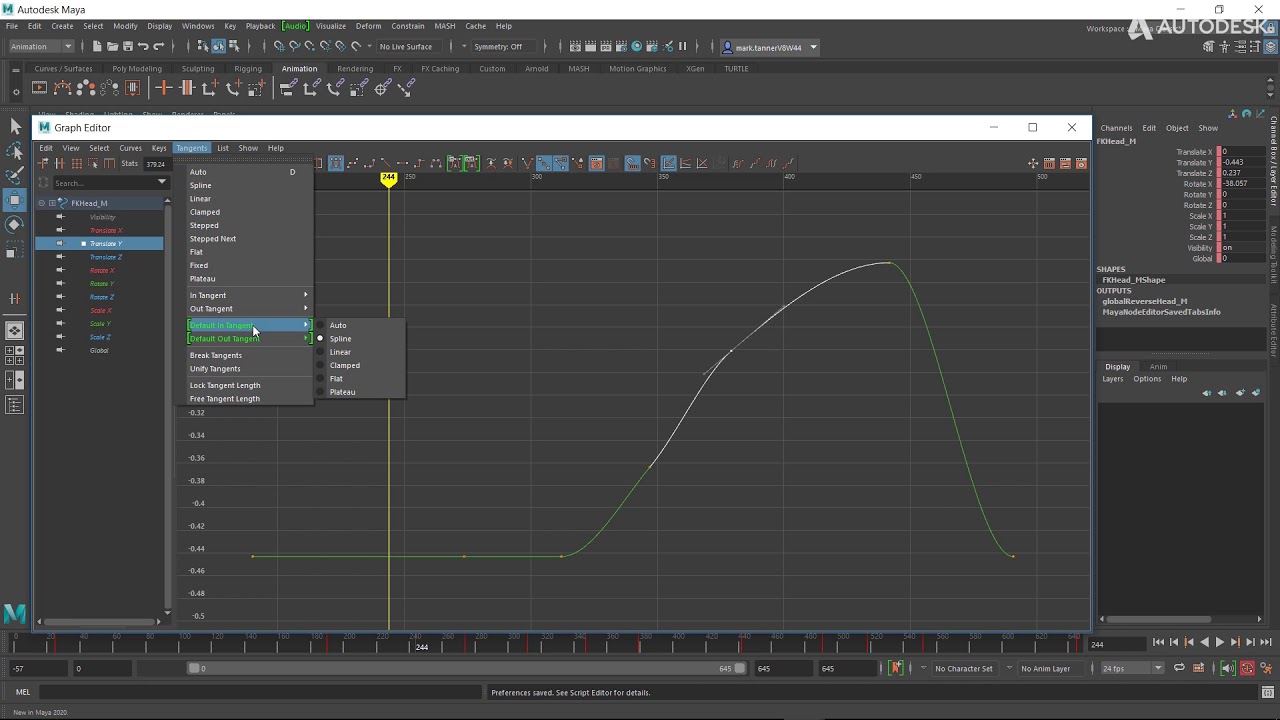Launch Playblast from the Animation shelf
The image size is (1280, 720).
point(40,88)
